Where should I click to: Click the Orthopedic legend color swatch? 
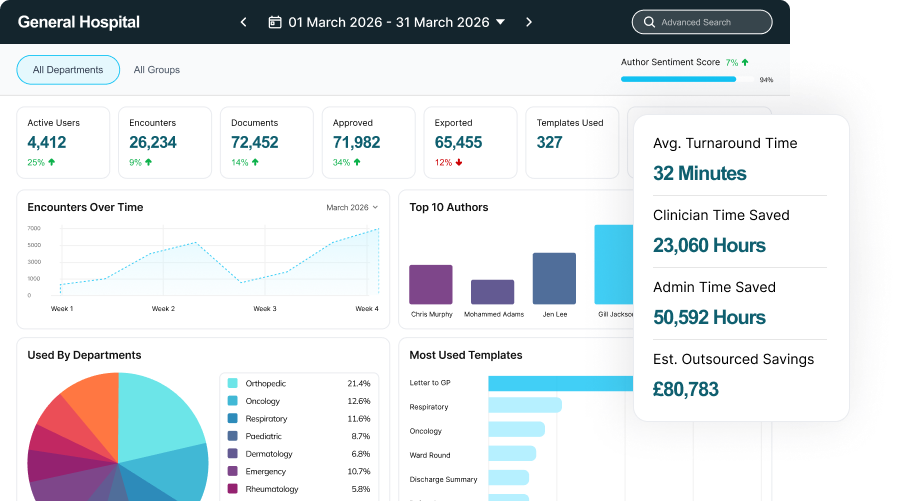click(232, 383)
